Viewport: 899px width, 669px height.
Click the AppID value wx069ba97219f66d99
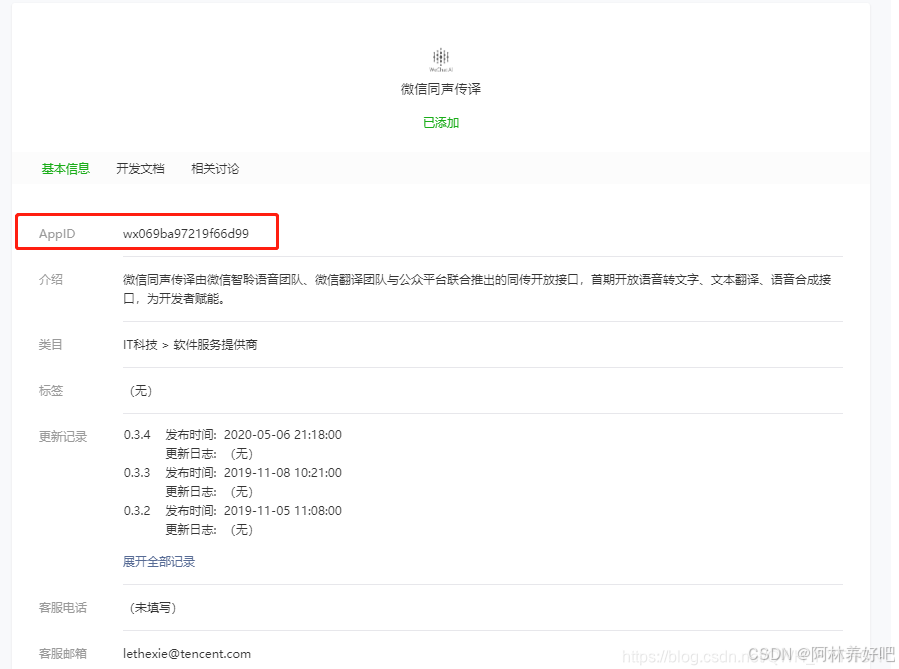[x=186, y=233]
